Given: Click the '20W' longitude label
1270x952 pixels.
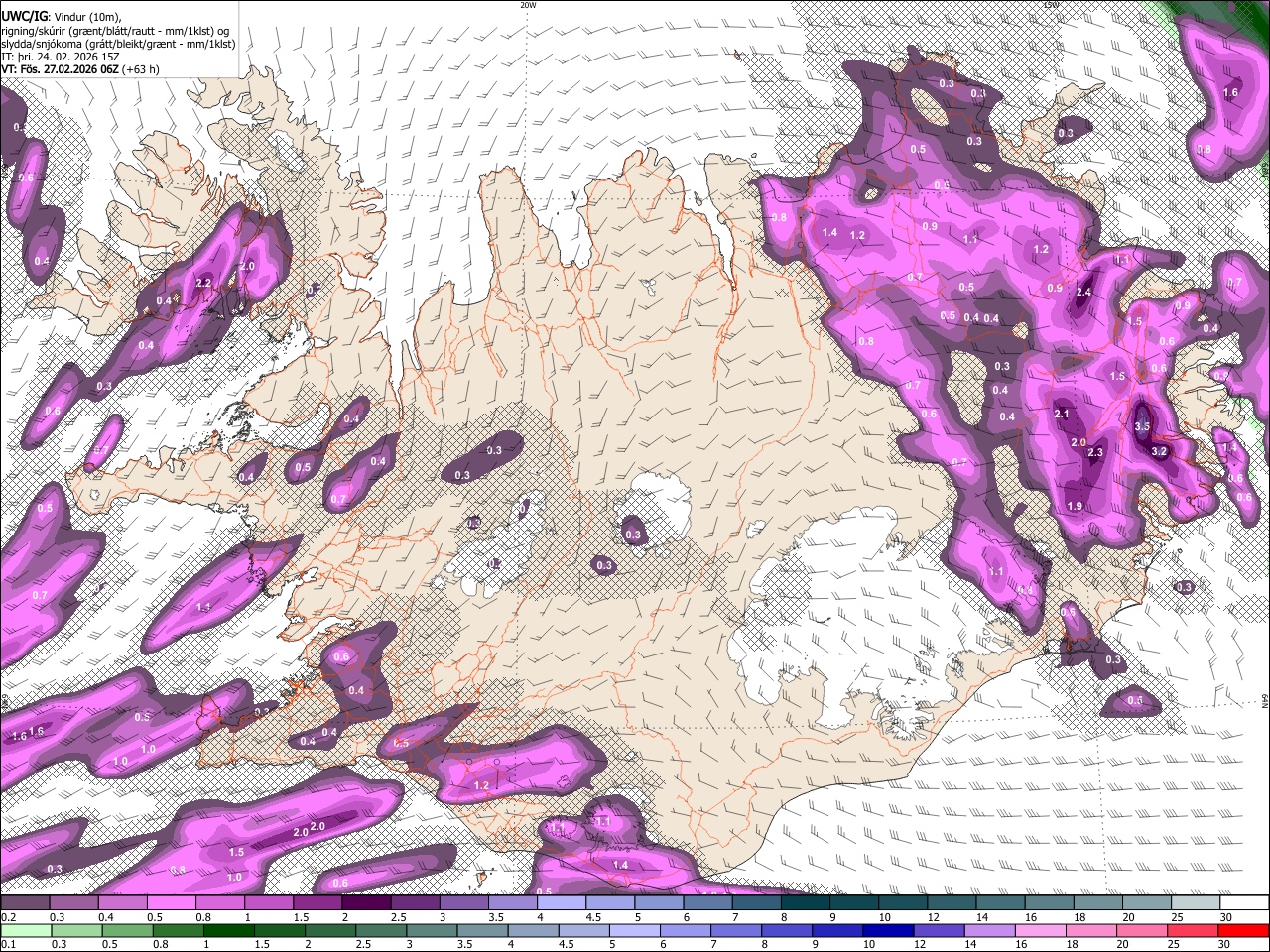Looking at the screenshot, I should tap(528, 5).
